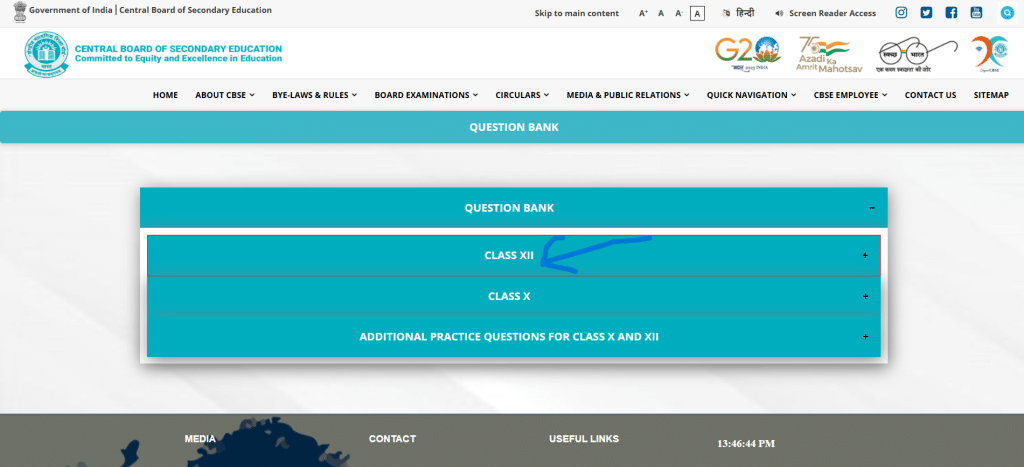1024x467 pixels.
Task: Open the SITEMAP menu item
Action: pos(991,95)
